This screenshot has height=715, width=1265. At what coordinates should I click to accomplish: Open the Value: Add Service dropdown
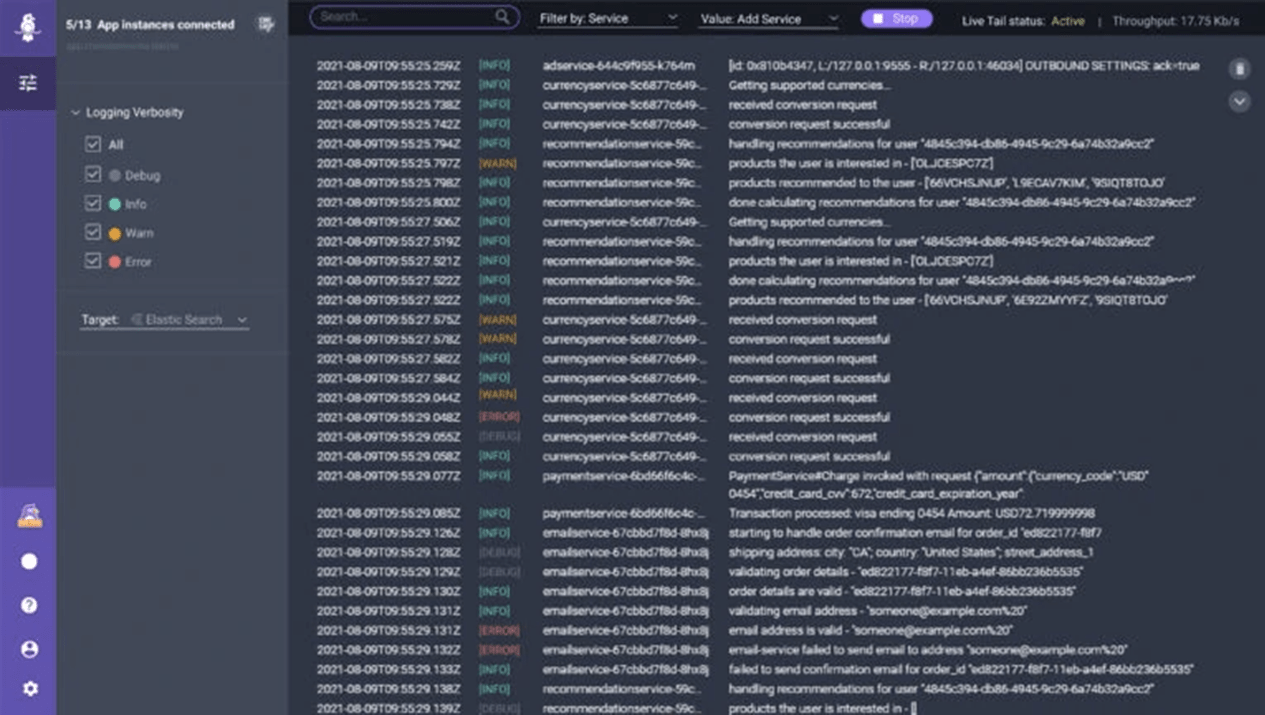768,18
